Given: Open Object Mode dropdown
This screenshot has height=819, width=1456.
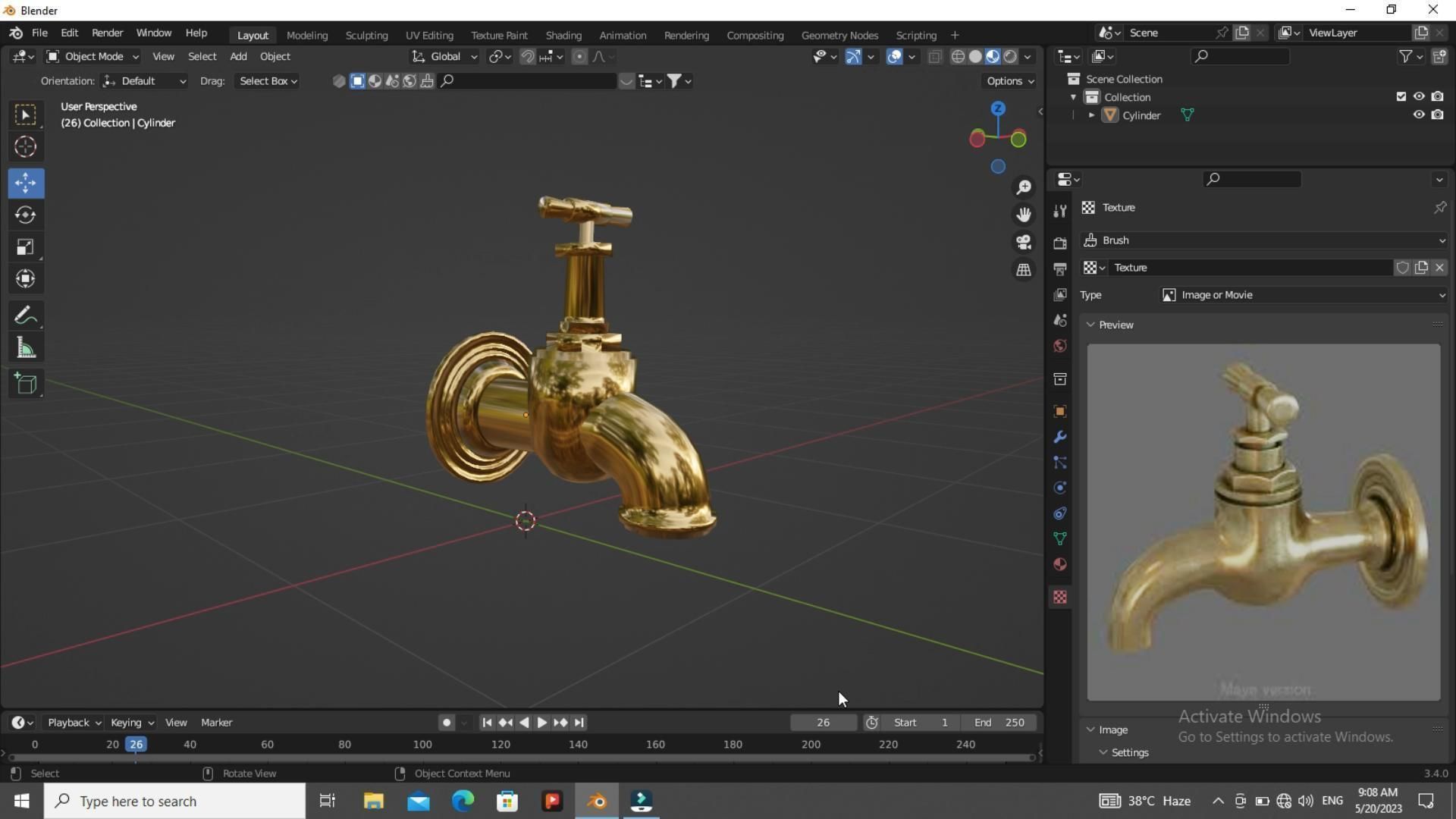Looking at the screenshot, I should [x=93, y=57].
